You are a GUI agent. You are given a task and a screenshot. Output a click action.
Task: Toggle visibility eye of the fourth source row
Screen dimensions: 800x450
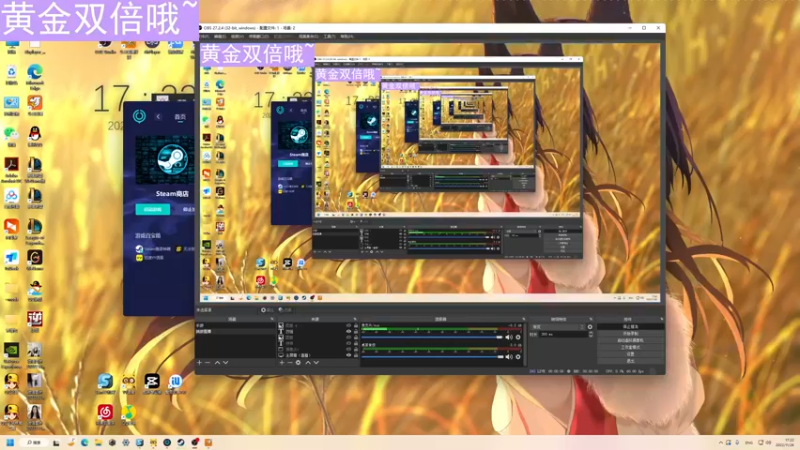[x=349, y=343]
